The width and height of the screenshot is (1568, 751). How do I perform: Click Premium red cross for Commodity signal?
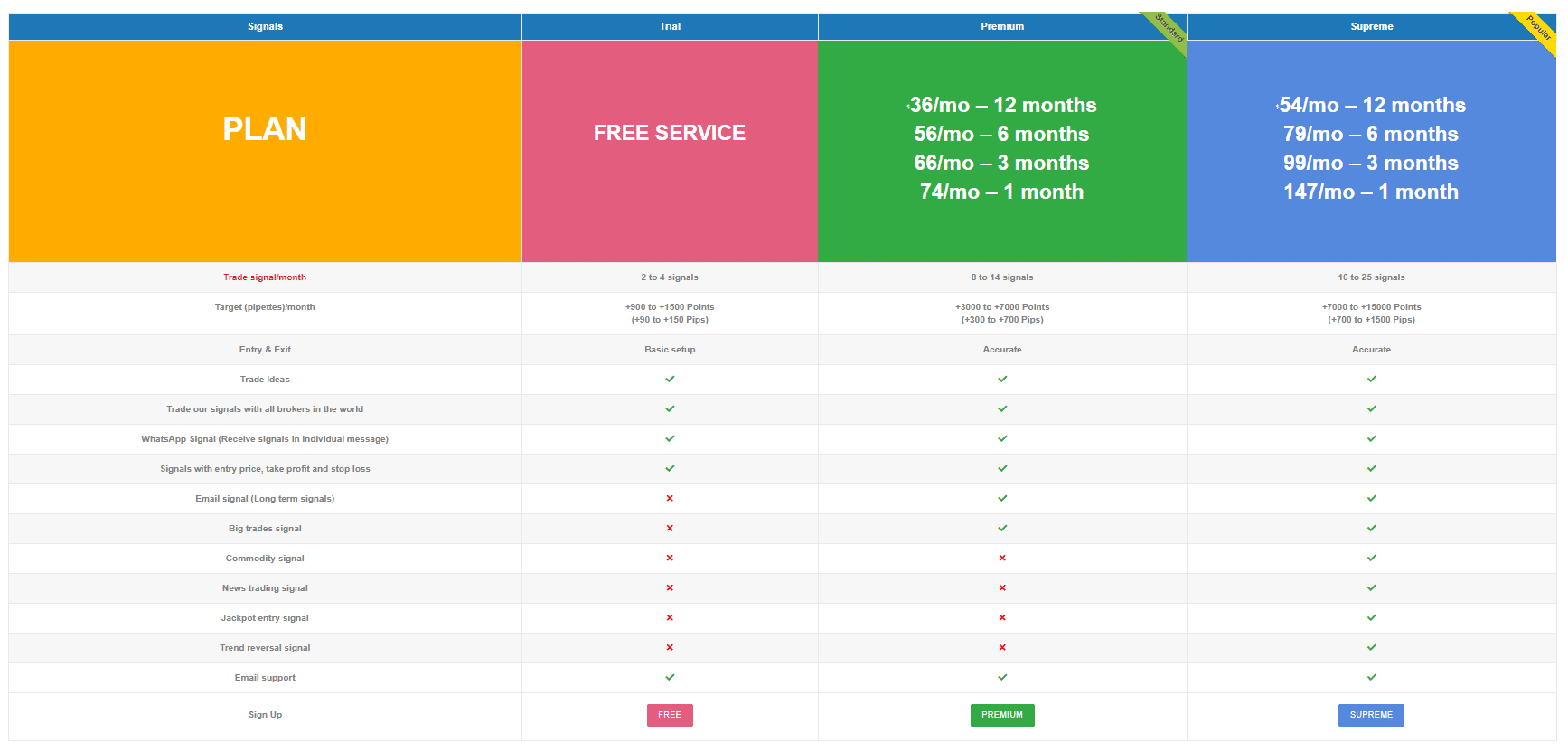[1002, 559]
